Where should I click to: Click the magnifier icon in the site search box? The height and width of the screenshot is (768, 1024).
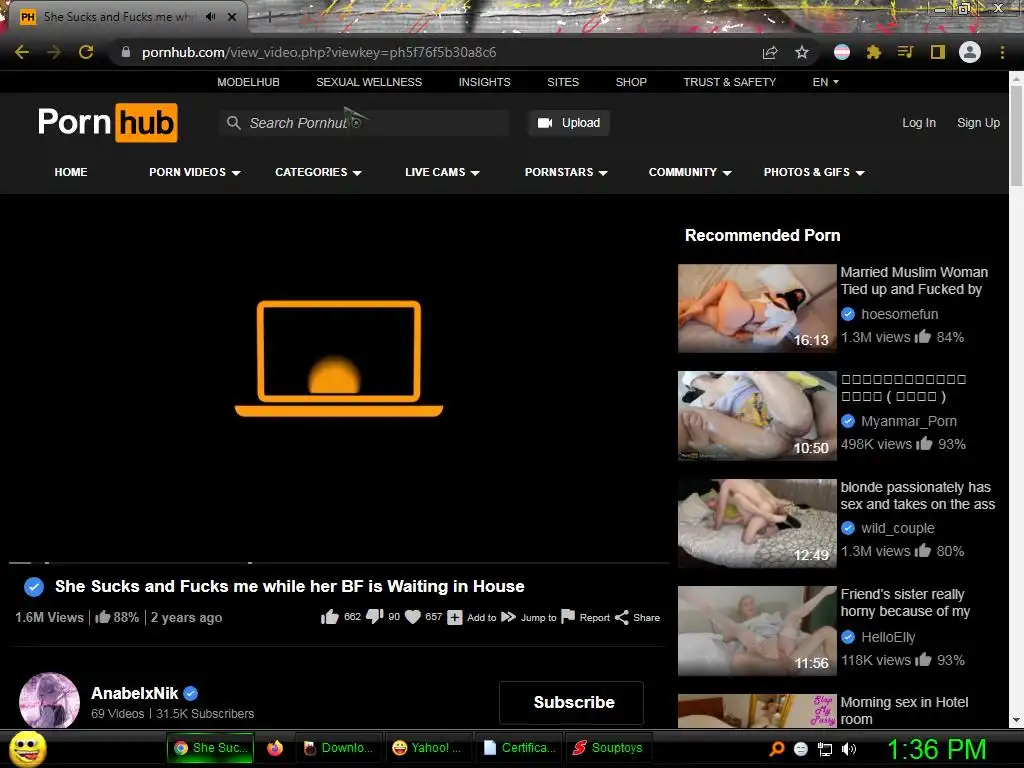(x=233, y=123)
